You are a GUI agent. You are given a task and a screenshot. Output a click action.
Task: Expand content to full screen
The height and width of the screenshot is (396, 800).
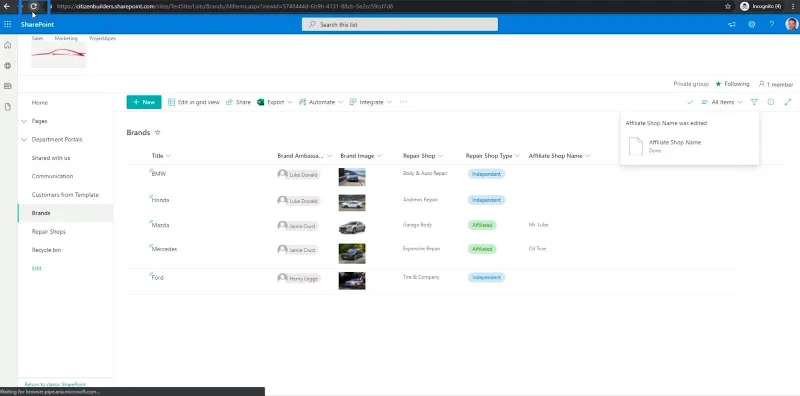point(788,102)
